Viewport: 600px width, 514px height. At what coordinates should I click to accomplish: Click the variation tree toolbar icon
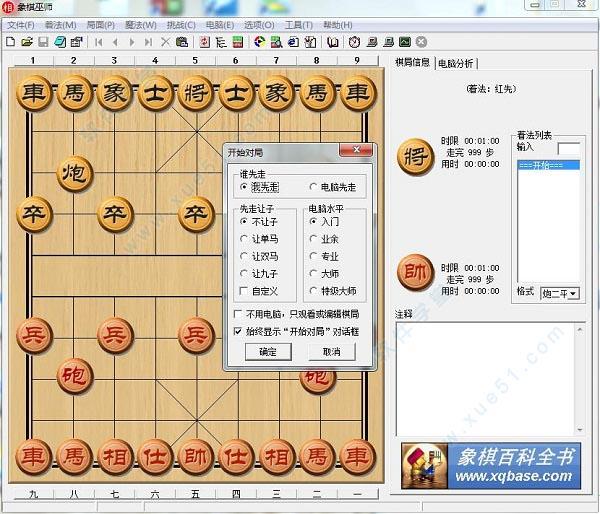click(221, 42)
